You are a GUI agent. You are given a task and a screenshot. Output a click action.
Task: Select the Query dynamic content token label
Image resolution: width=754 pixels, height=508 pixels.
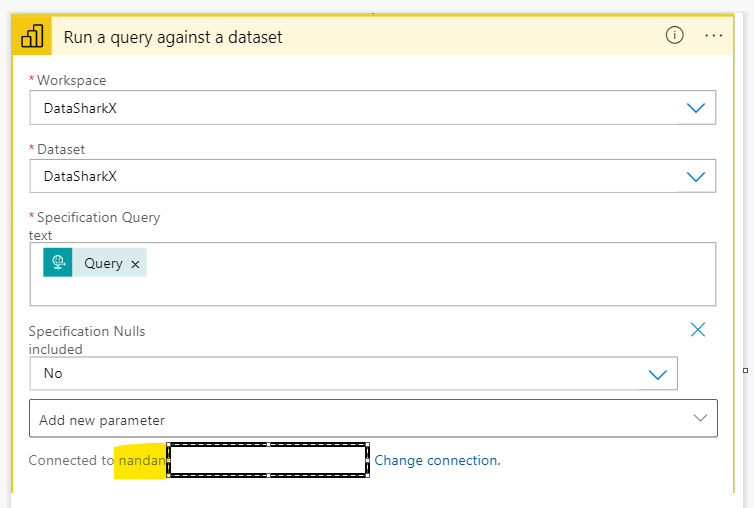103,264
